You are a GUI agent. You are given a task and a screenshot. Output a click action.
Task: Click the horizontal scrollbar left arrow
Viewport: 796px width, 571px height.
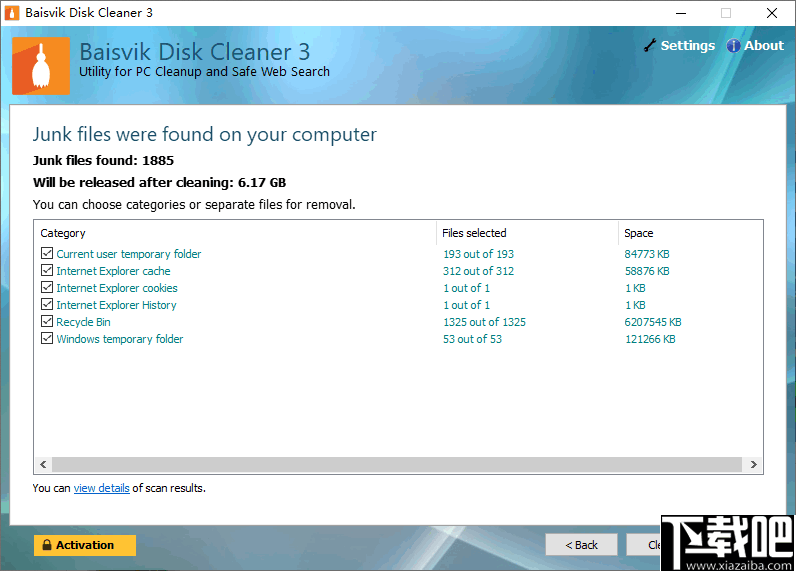[x=43, y=464]
